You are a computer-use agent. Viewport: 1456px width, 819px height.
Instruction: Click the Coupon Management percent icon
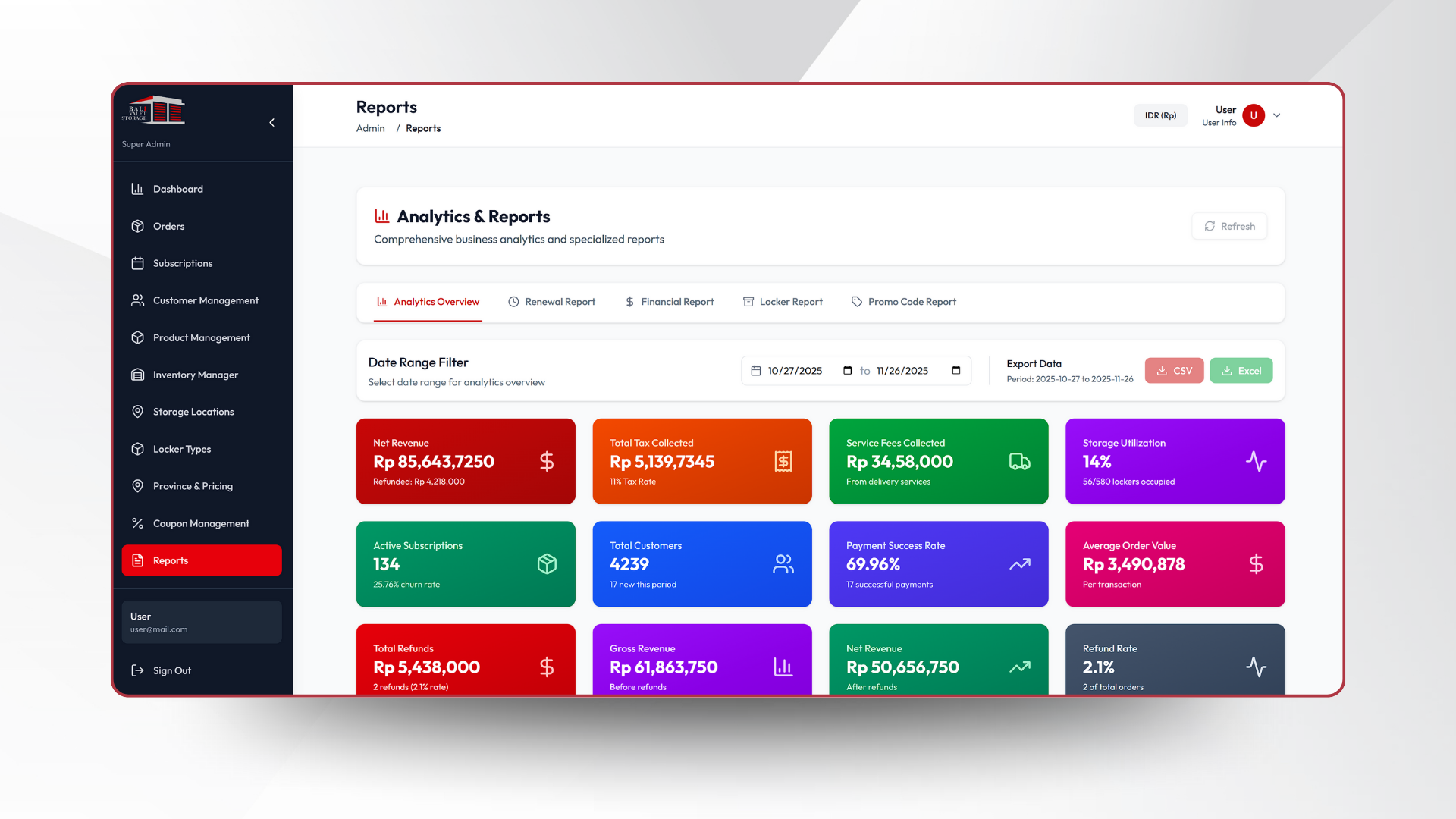point(137,523)
